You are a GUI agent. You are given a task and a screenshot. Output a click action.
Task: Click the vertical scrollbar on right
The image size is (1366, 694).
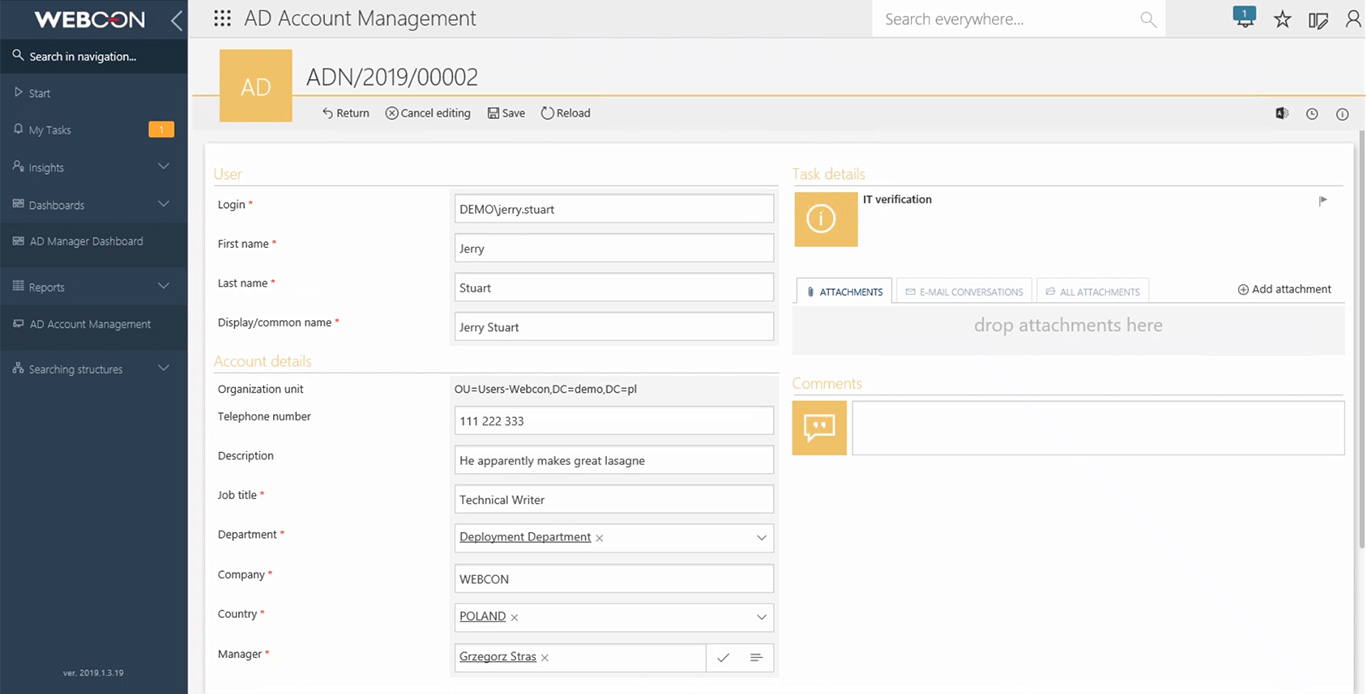pos(1359,340)
